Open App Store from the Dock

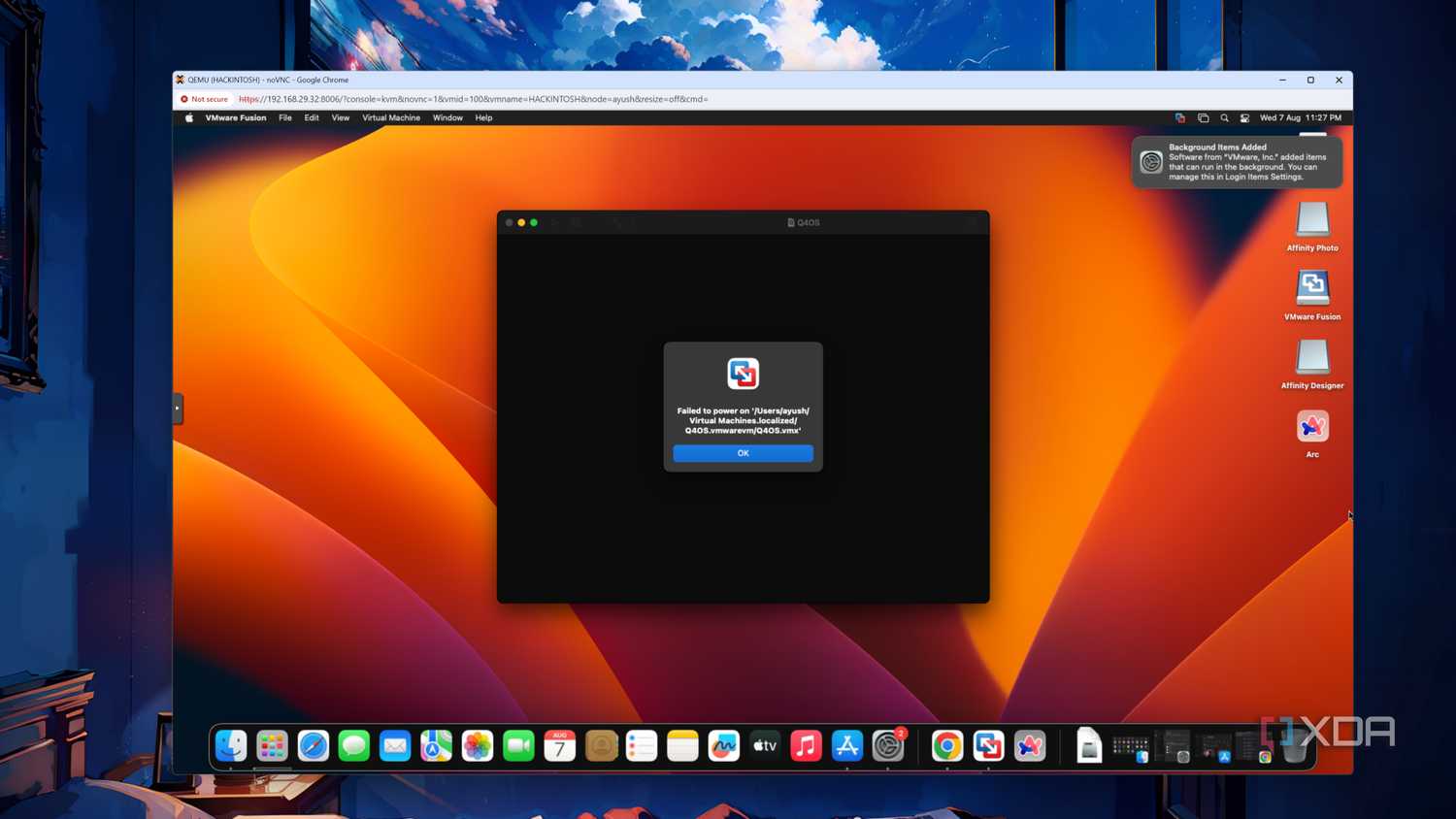847,745
